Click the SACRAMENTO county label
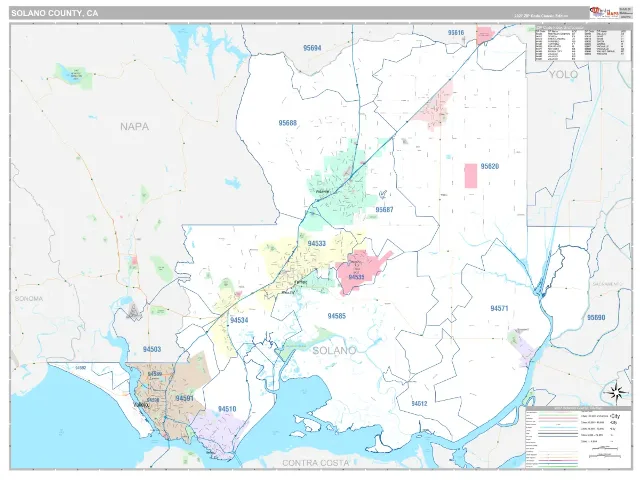The height and width of the screenshot is (480, 640). pos(607,284)
